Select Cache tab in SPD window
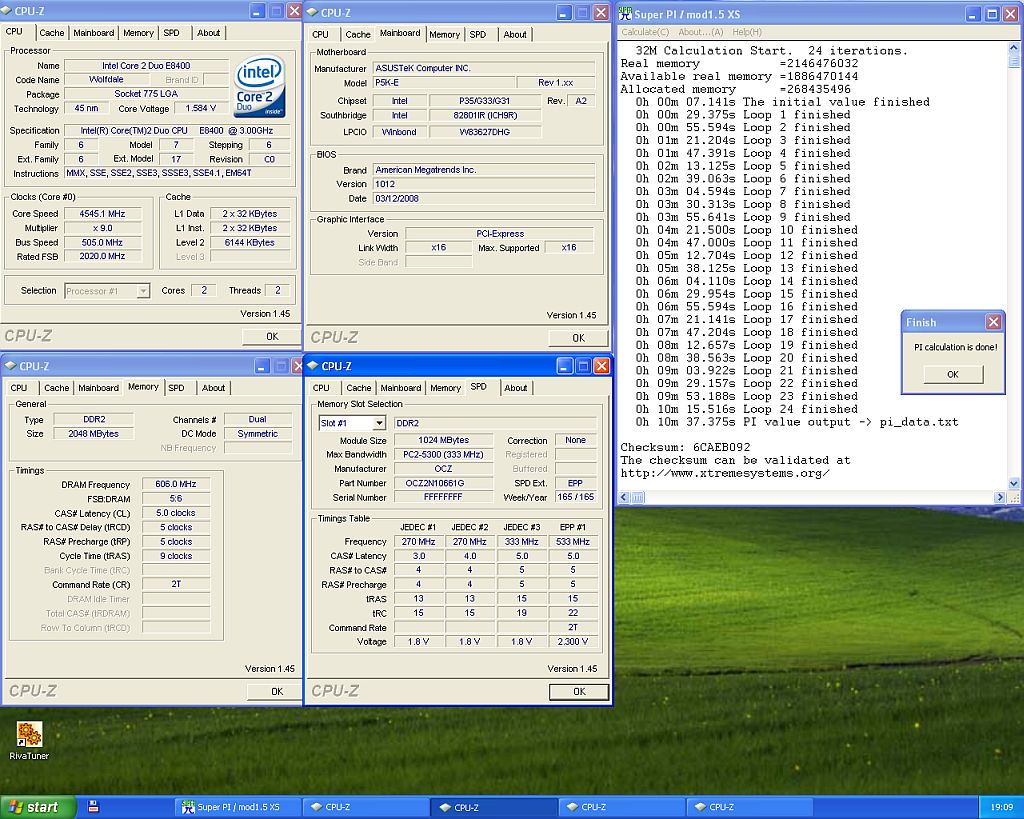 click(x=359, y=388)
